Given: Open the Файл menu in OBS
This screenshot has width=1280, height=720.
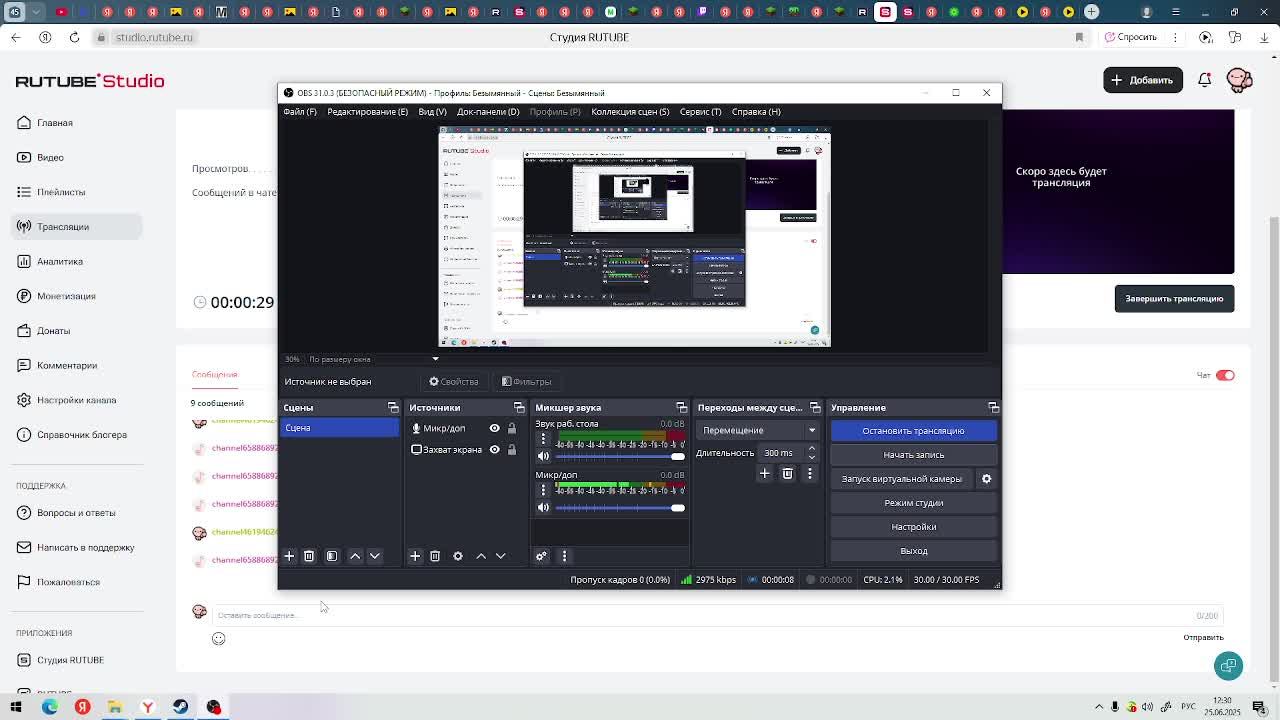Looking at the screenshot, I should pos(300,112).
